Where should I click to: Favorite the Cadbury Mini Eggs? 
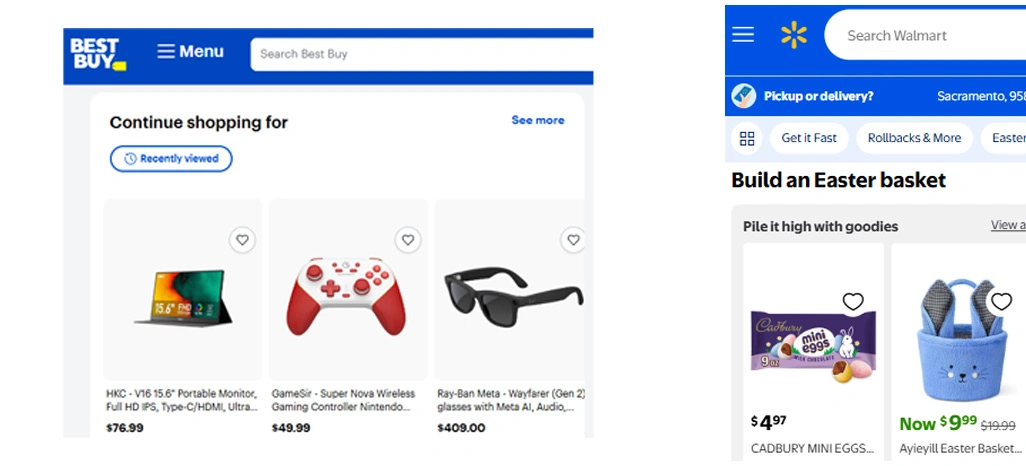pos(853,302)
